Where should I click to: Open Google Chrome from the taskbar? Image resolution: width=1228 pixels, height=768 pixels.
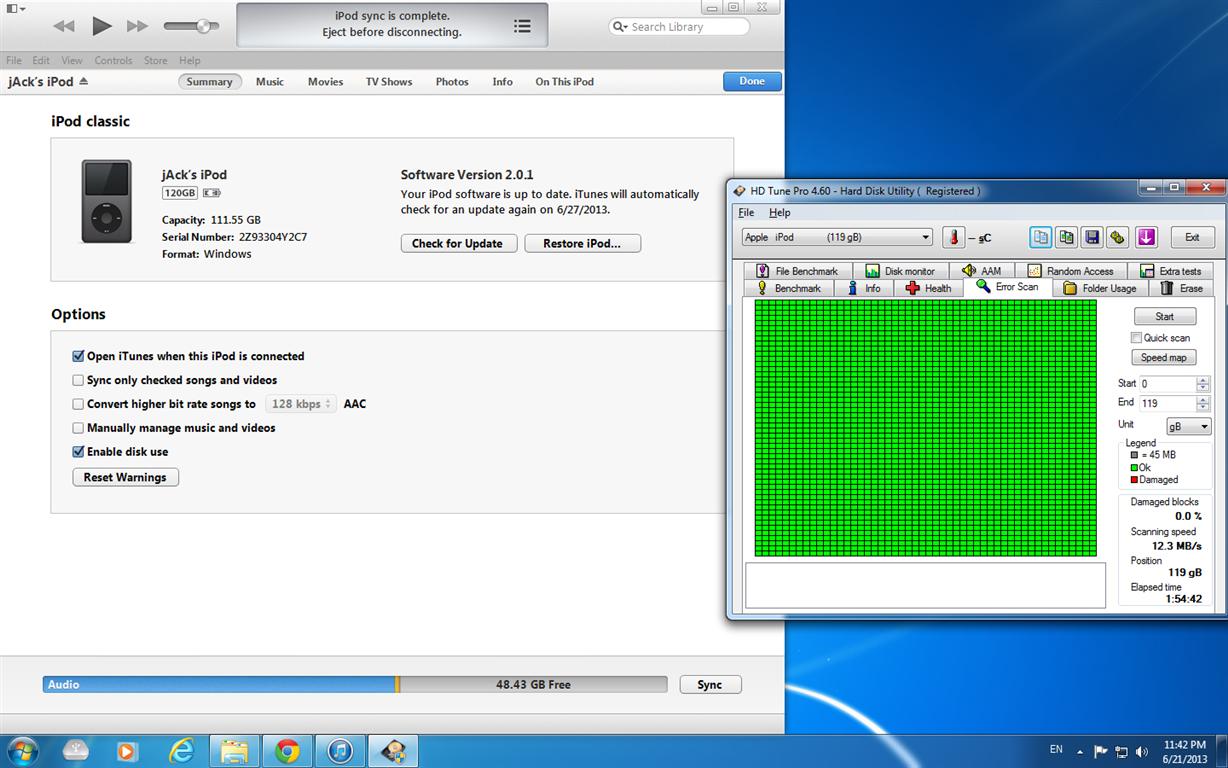(287, 751)
